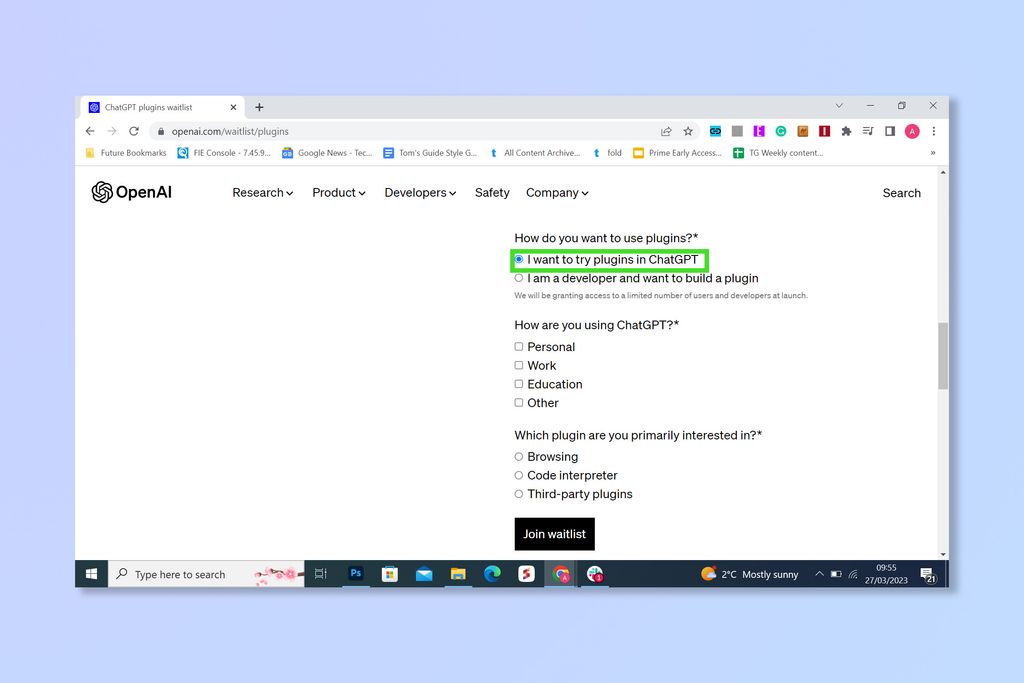Open Slack from the taskbar
1024x683 pixels.
595,574
